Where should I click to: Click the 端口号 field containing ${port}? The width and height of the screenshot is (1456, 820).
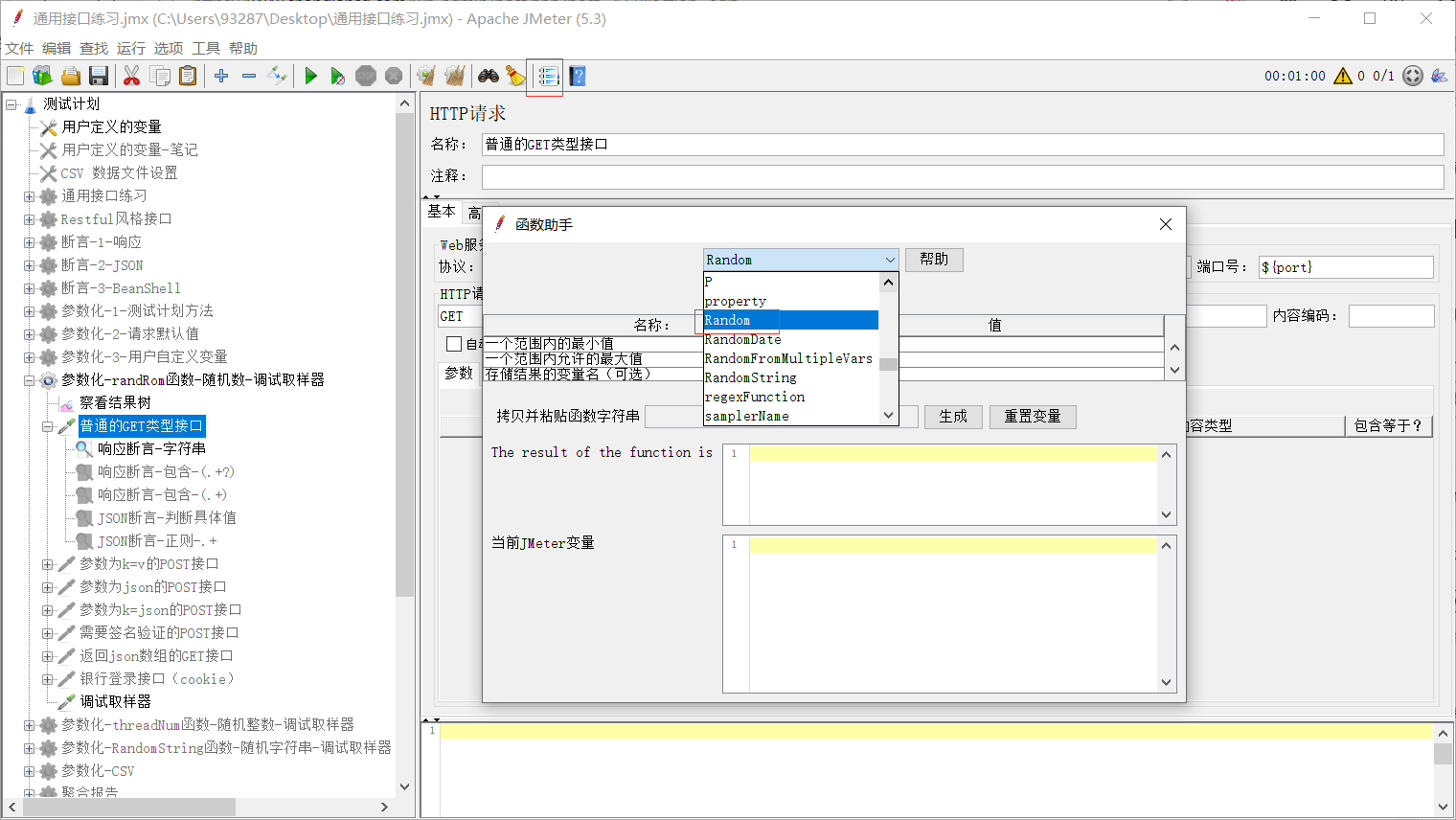[1346, 267]
